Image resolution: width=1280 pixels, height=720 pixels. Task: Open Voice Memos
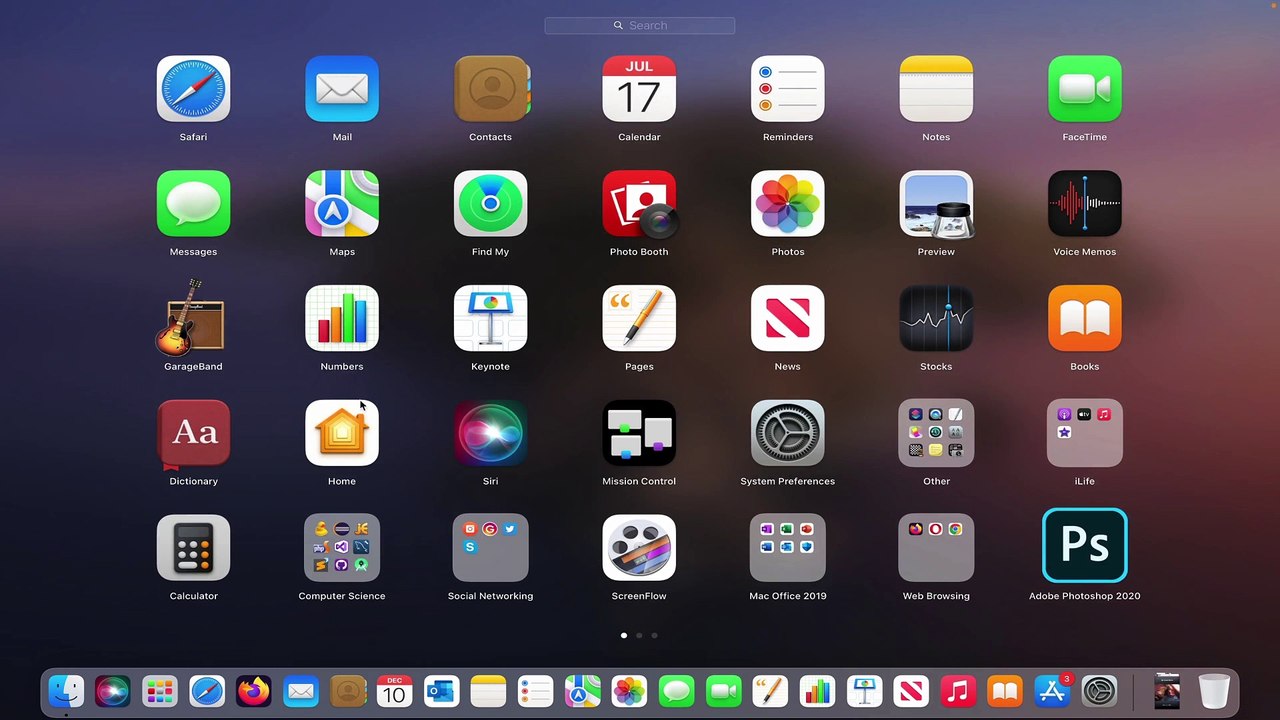pos(1085,204)
